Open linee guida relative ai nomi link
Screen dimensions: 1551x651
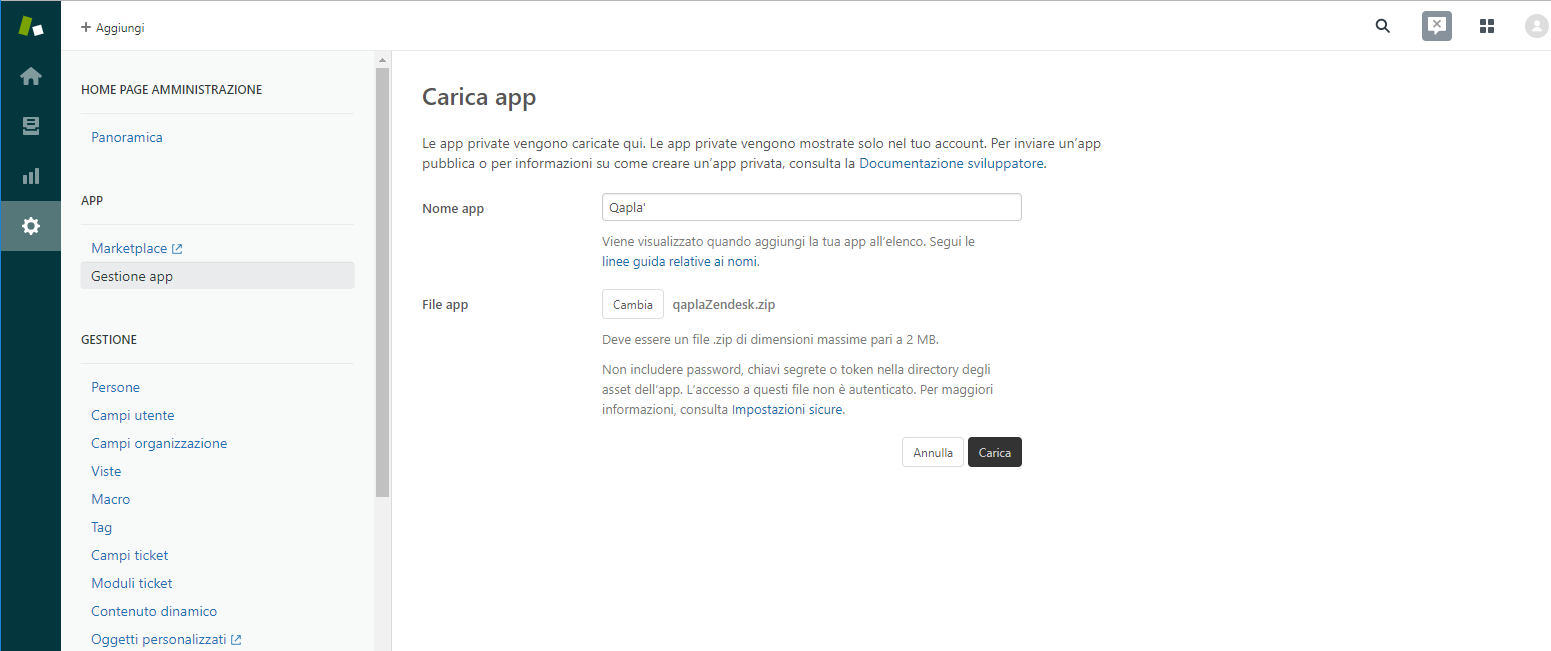tap(680, 262)
